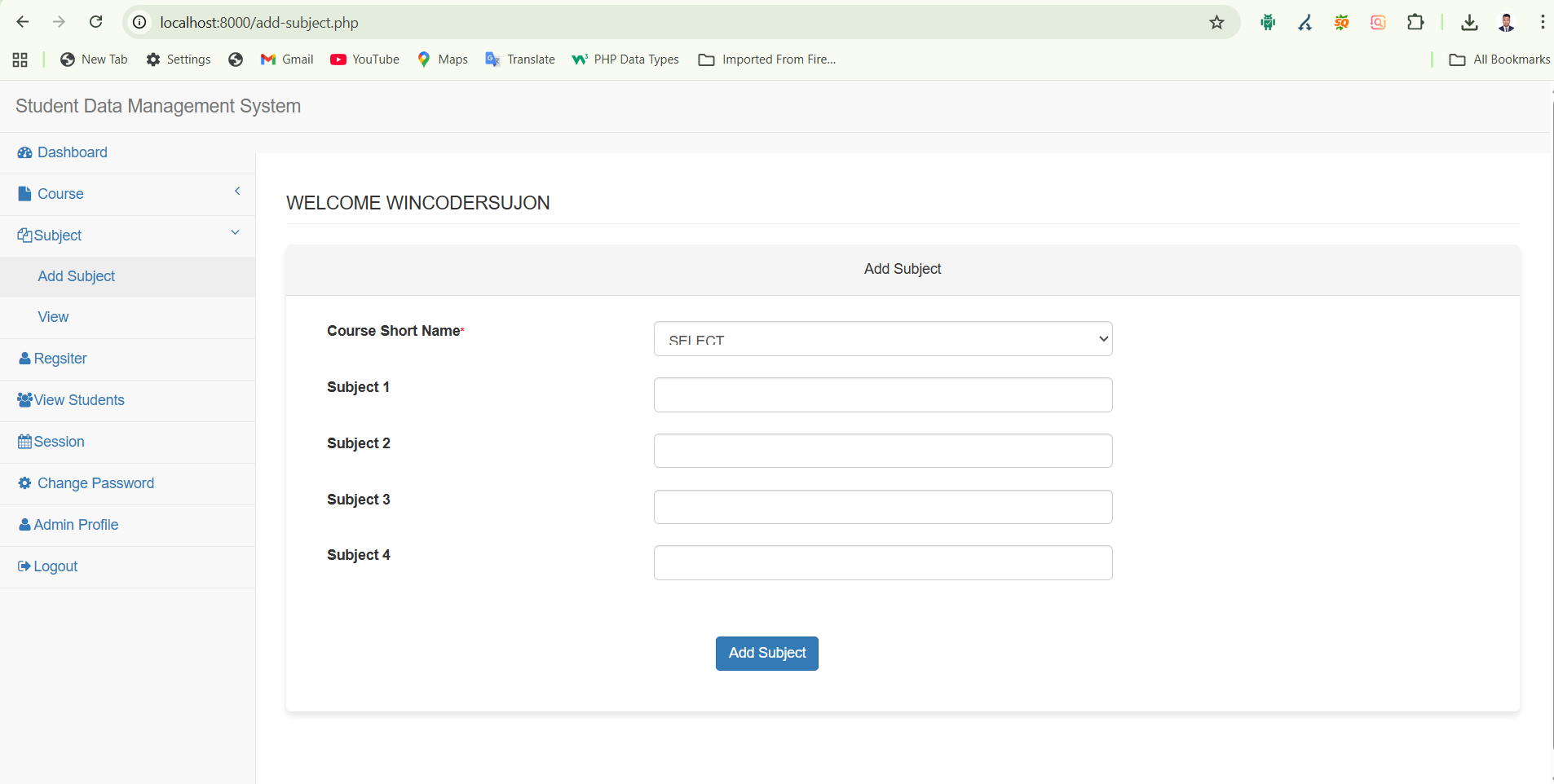The width and height of the screenshot is (1554, 784).
Task: Click the Session calendar icon
Action: 24,442
